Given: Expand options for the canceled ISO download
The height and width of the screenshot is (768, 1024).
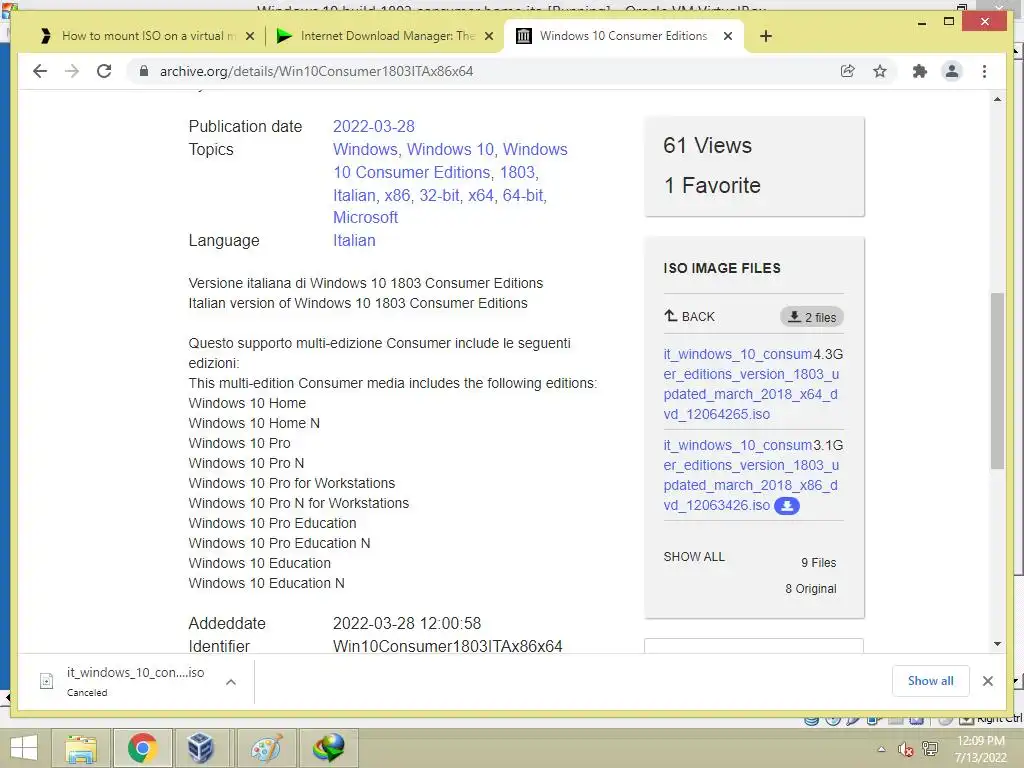Looking at the screenshot, I should [231, 682].
